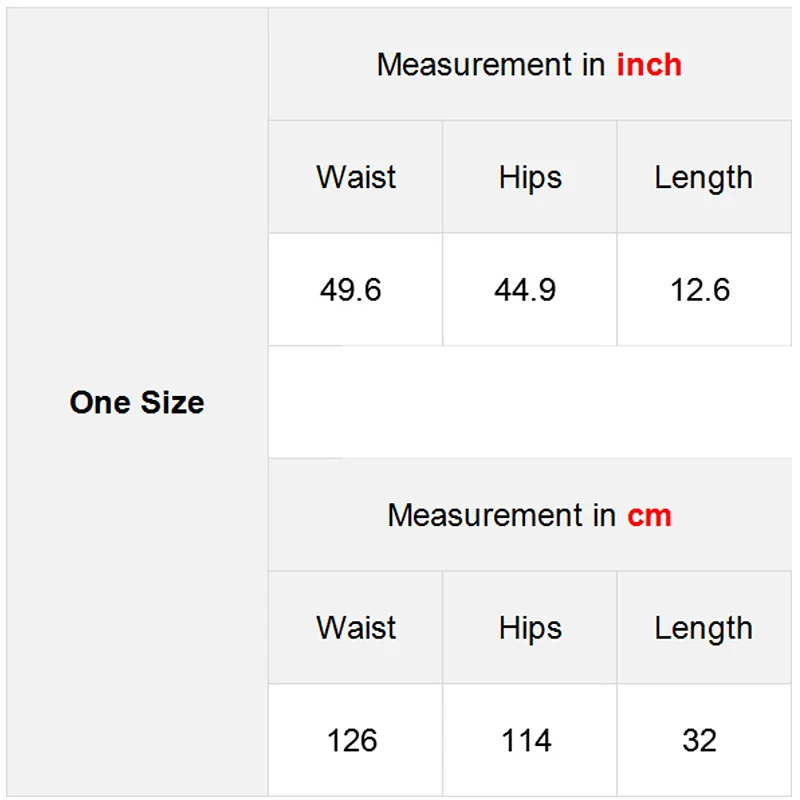Select Length header in cm table
800x800 pixels.
click(703, 629)
